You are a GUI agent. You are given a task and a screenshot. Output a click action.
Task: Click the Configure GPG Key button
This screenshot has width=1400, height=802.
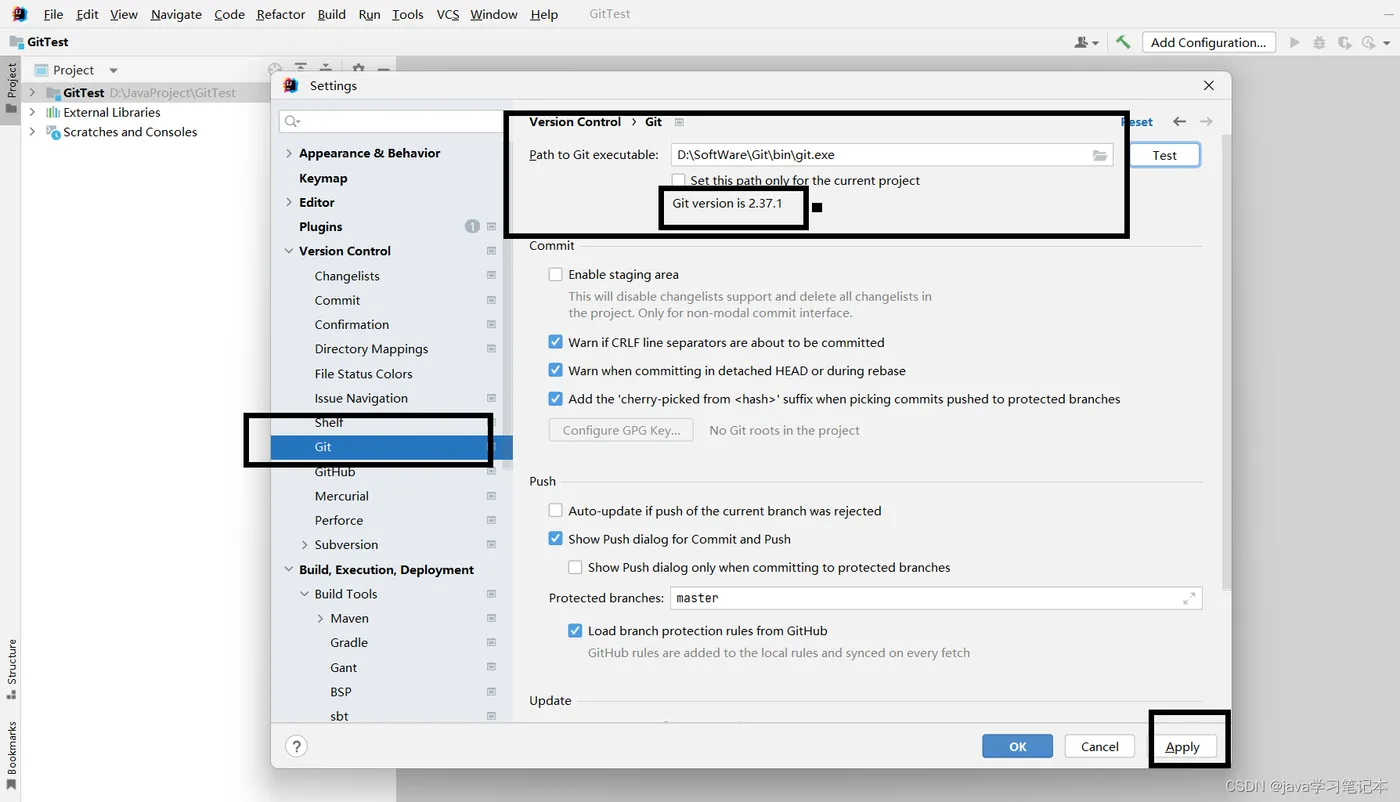pyautogui.click(x=621, y=430)
